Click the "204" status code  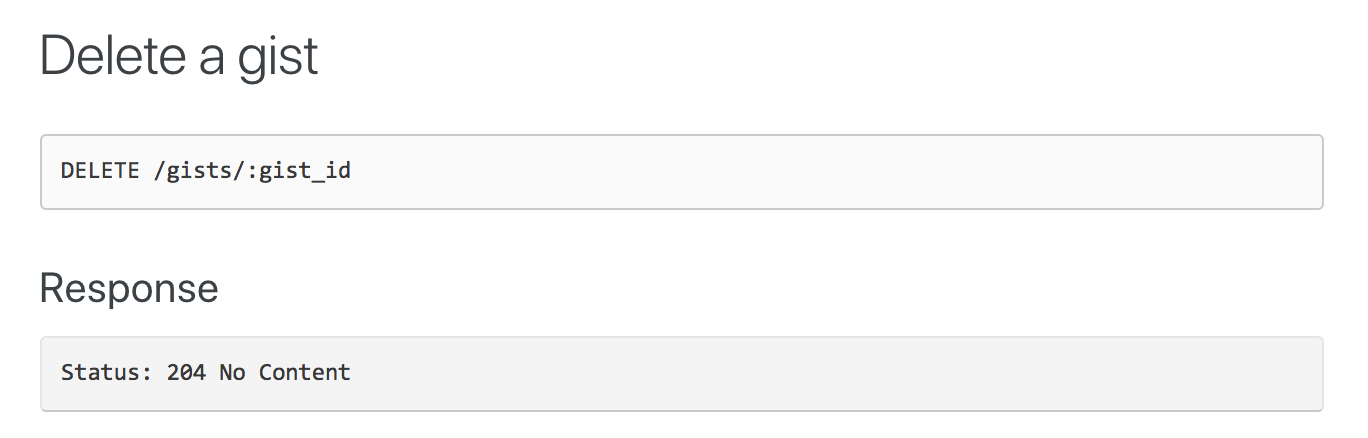tap(186, 373)
